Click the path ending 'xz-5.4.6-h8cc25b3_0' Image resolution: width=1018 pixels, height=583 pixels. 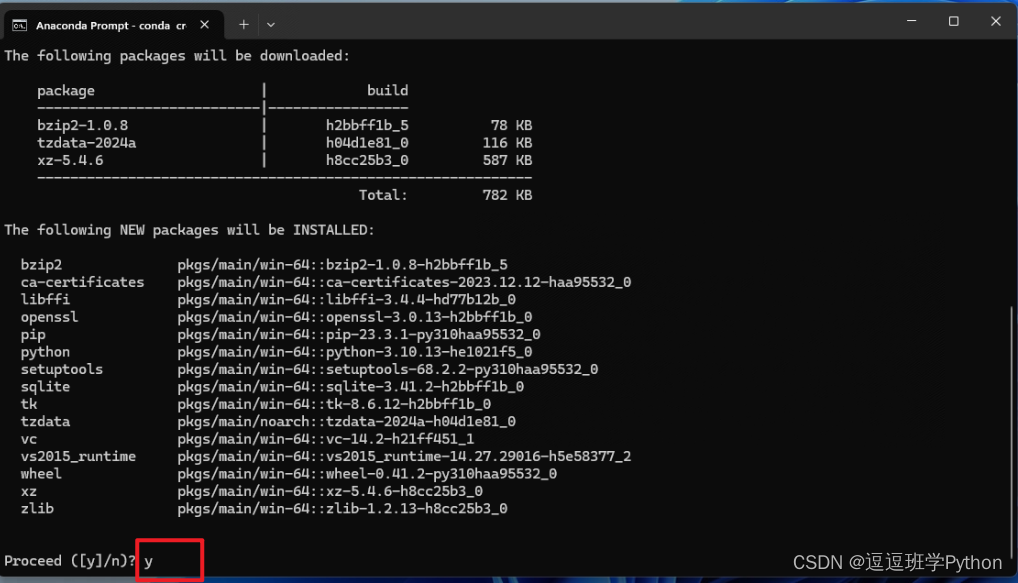(x=330, y=491)
